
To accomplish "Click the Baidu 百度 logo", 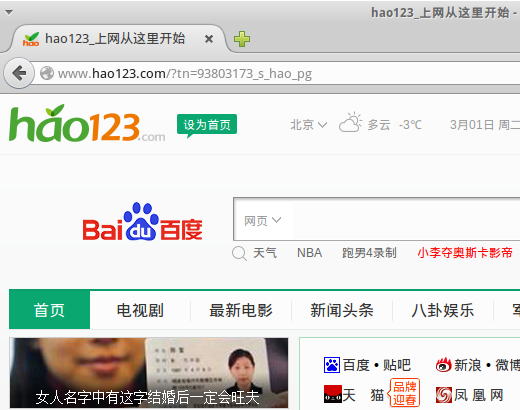I will 142,222.
